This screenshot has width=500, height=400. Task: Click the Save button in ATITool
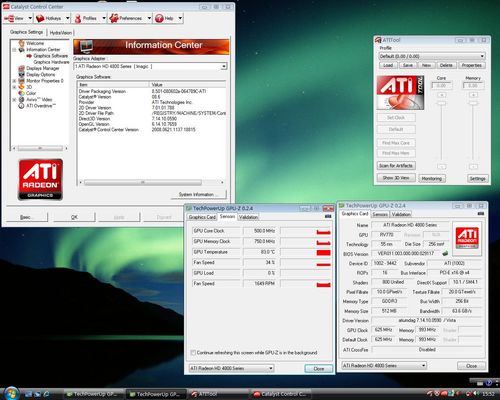[408, 65]
